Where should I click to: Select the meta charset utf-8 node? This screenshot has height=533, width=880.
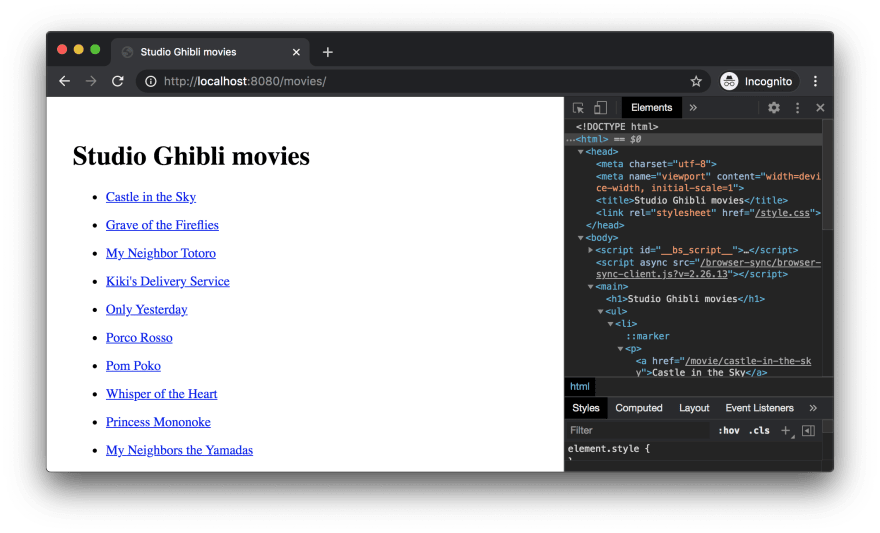(x=656, y=164)
